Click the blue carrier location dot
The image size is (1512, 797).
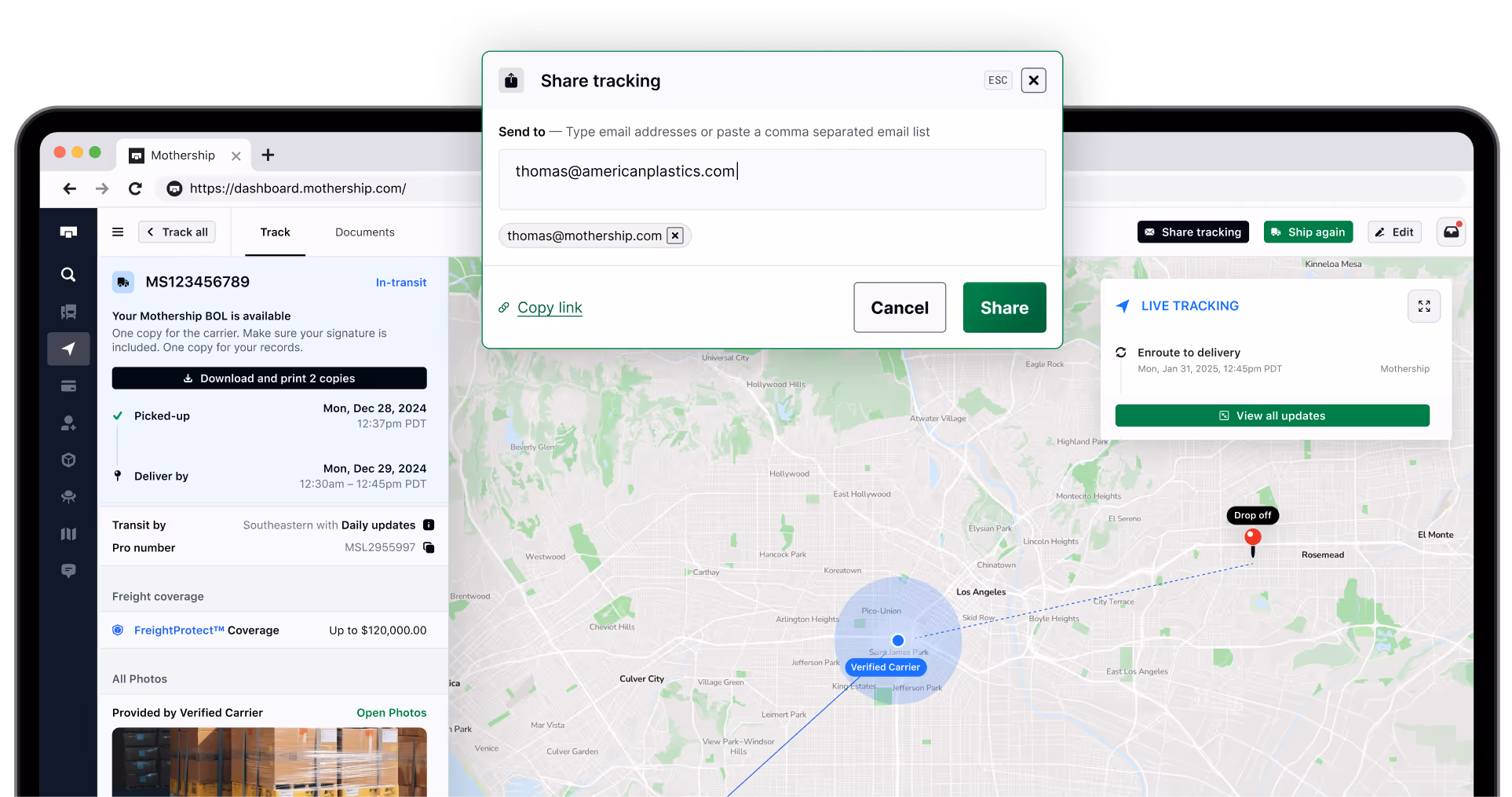898,641
